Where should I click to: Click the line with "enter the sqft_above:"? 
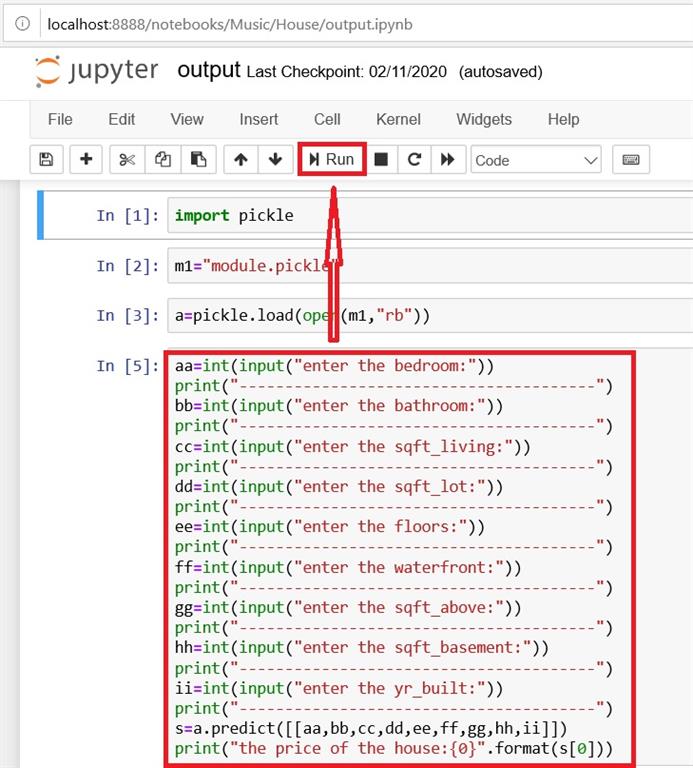pos(348,608)
